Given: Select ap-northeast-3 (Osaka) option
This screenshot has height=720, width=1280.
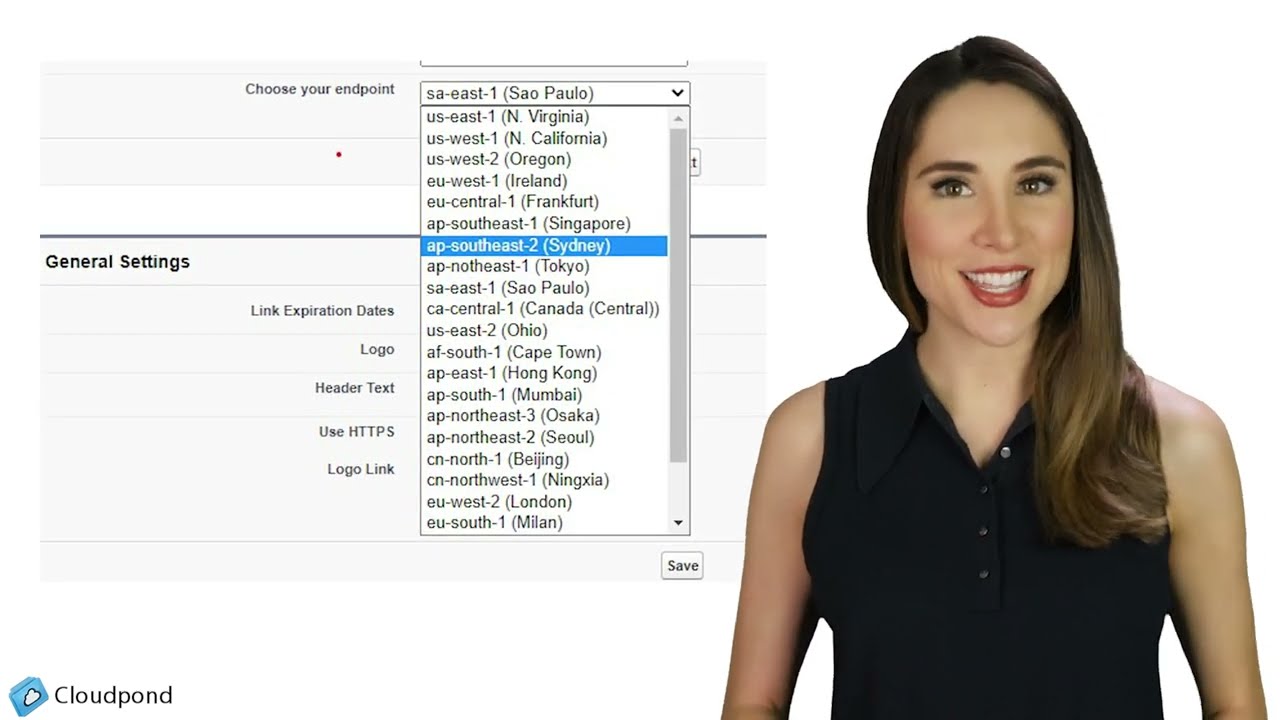Looking at the screenshot, I should [544, 416].
